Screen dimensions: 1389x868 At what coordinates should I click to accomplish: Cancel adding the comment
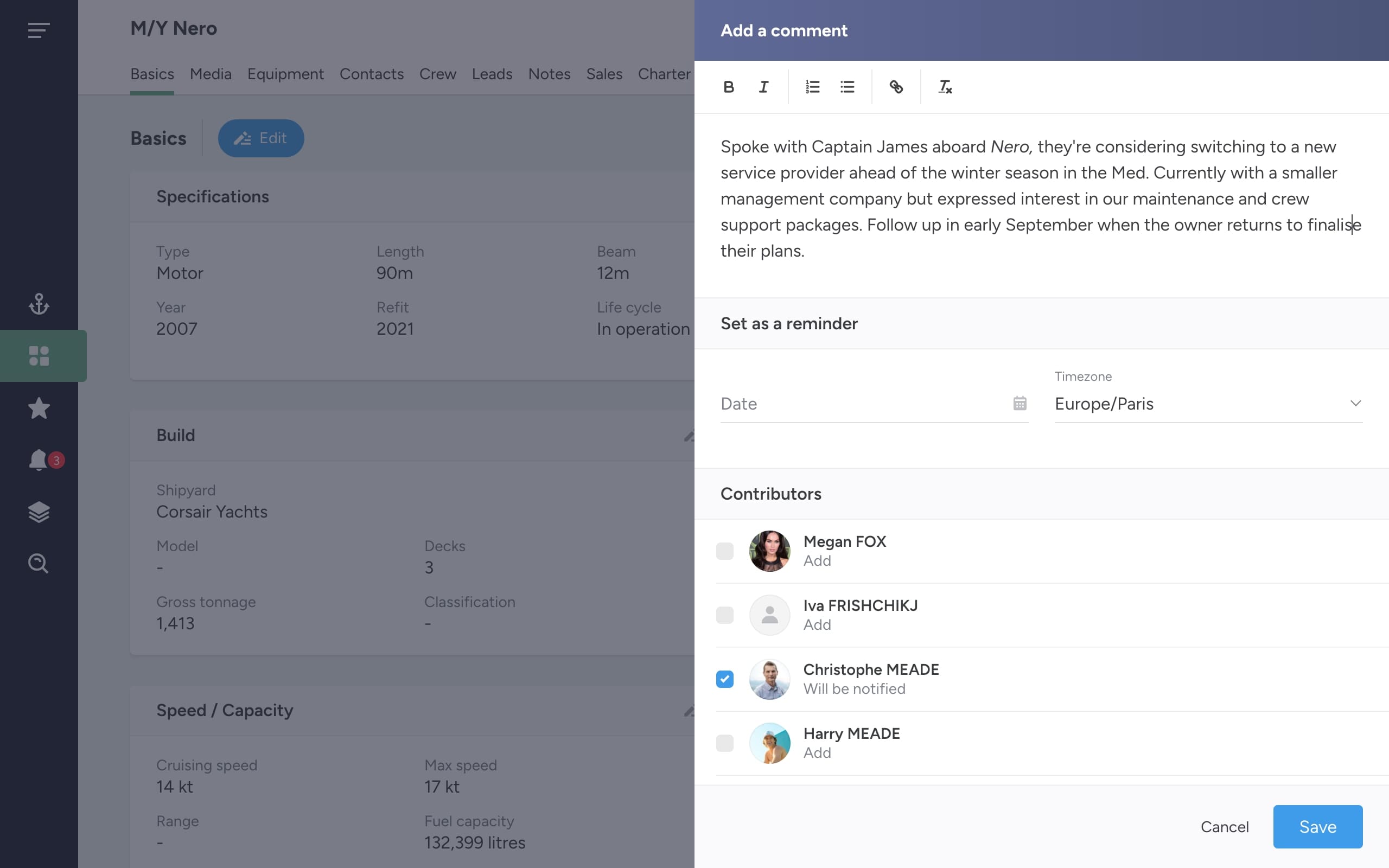(1224, 827)
